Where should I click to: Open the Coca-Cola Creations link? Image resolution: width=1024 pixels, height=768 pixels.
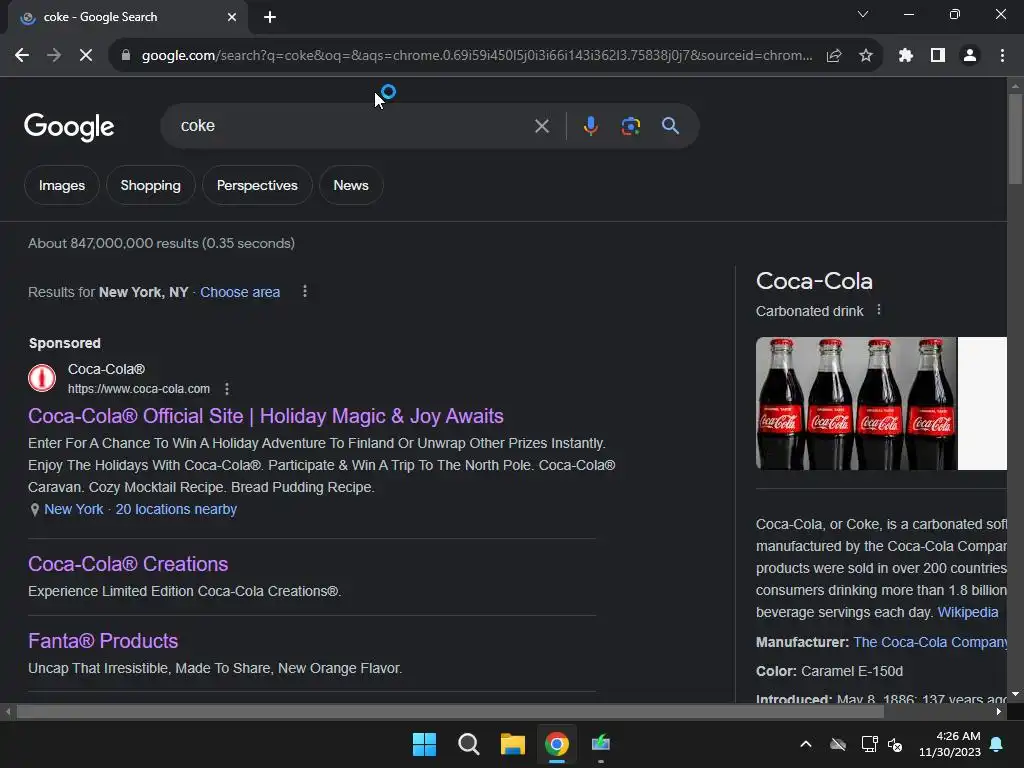pyautogui.click(x=128, y=564)
